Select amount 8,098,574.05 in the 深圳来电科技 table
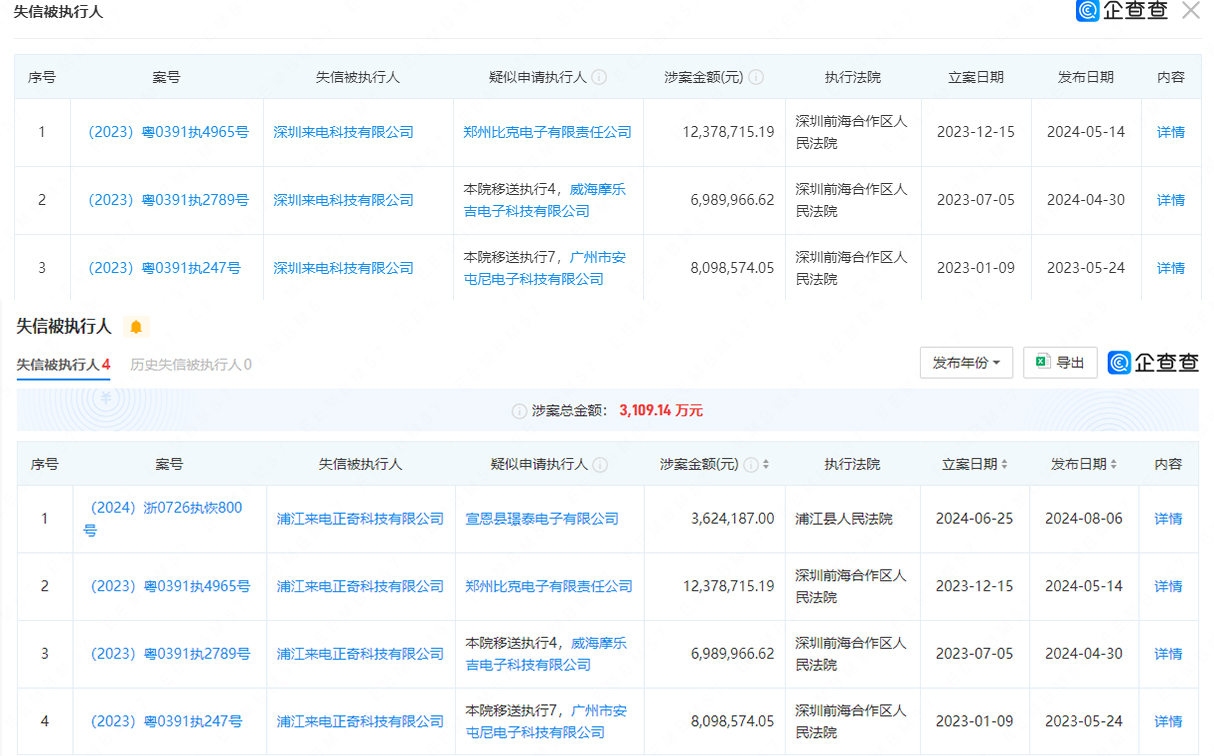The image size is (1214, 756). click(x=733, y=268)
